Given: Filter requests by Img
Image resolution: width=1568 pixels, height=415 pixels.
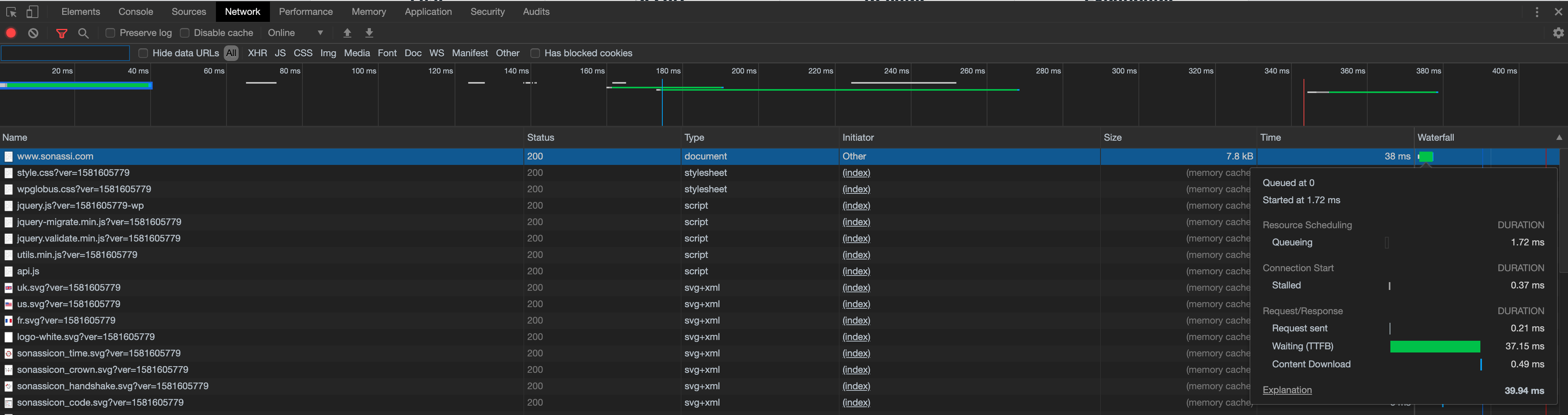Looking at the screenshot, I should [x=328, y=53].
